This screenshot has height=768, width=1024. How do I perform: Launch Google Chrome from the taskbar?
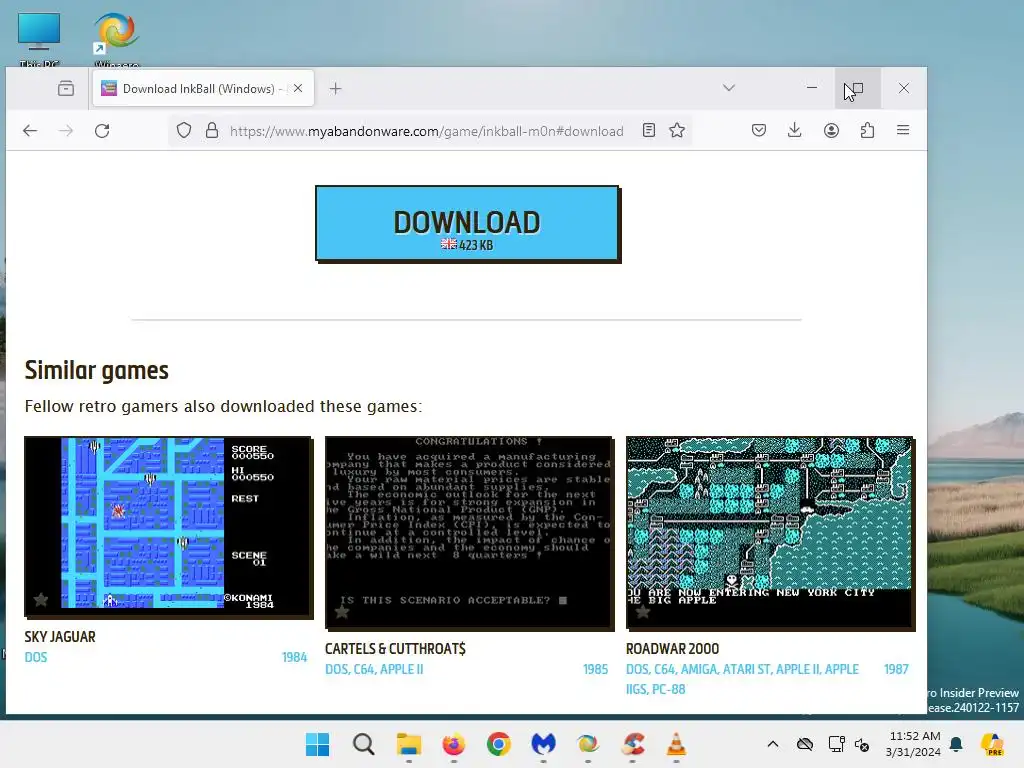click(498, 744)
